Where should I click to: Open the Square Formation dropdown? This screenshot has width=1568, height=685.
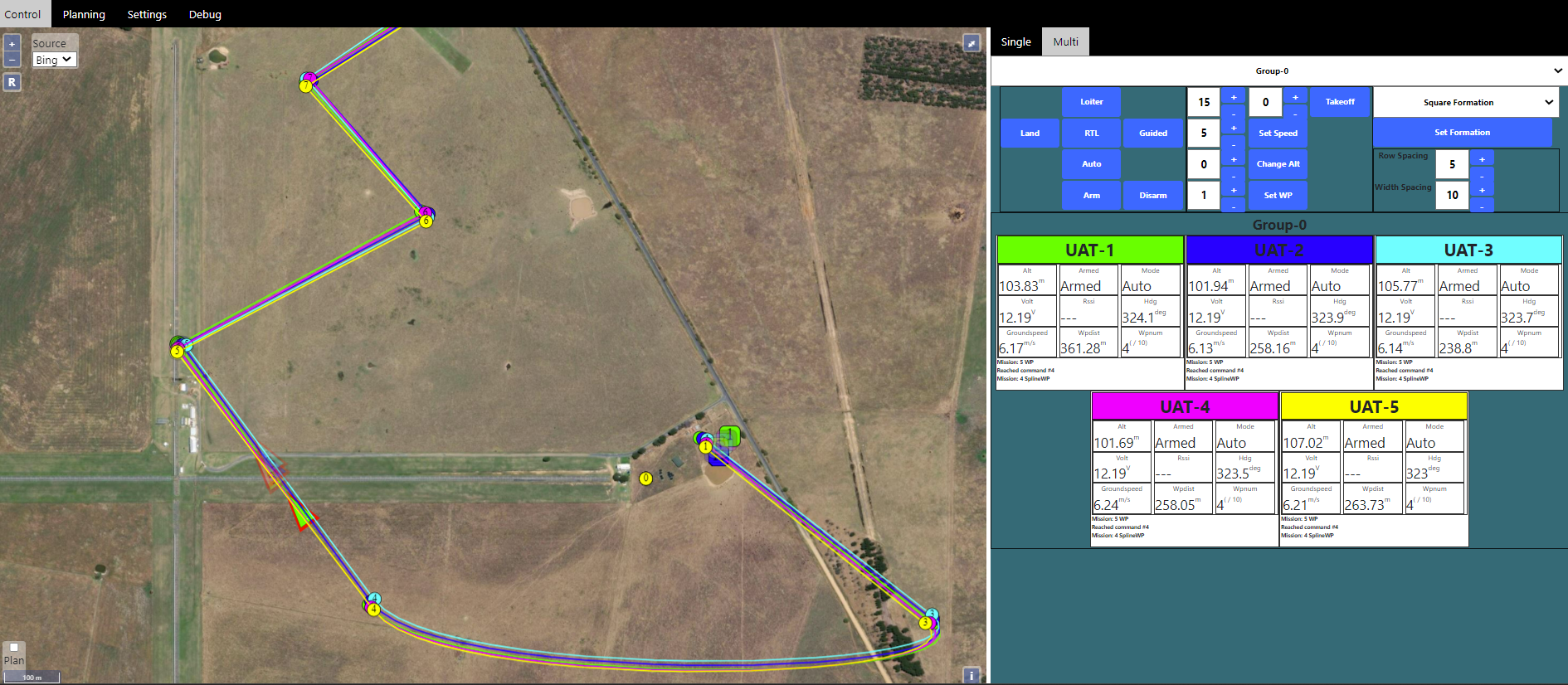1465,102
